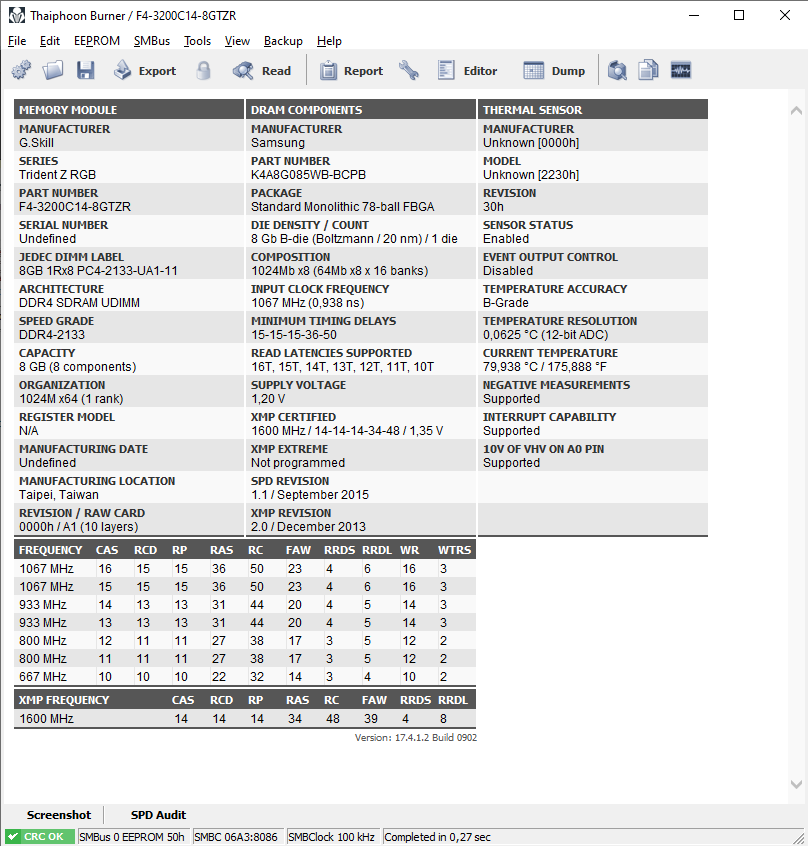Image resolution: width=808 pixels, height=846 pixels.
Task: Click the XMP FREQUENCY column header
Action: [64, 700]
